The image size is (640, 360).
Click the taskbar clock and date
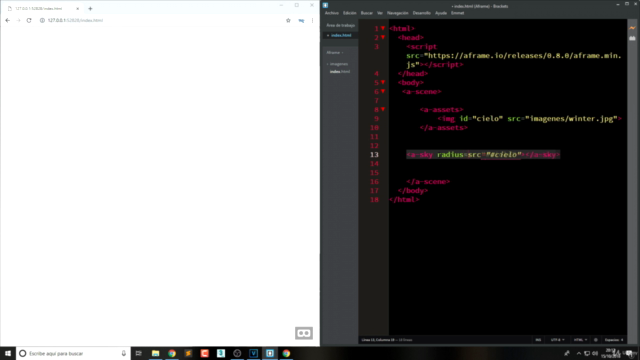point(611,353)
